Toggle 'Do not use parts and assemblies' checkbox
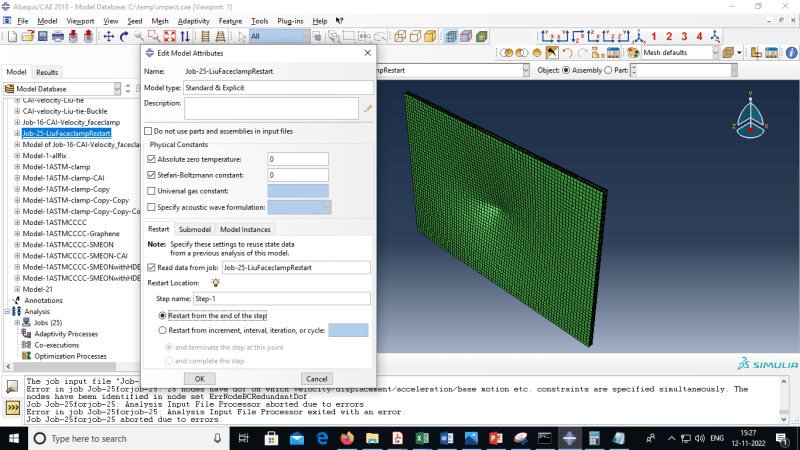Screen dimensions: 800x450 [148, 131]
